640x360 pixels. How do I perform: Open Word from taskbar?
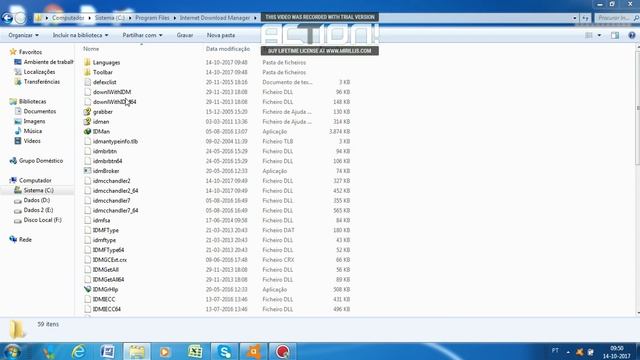pos(107,351)
